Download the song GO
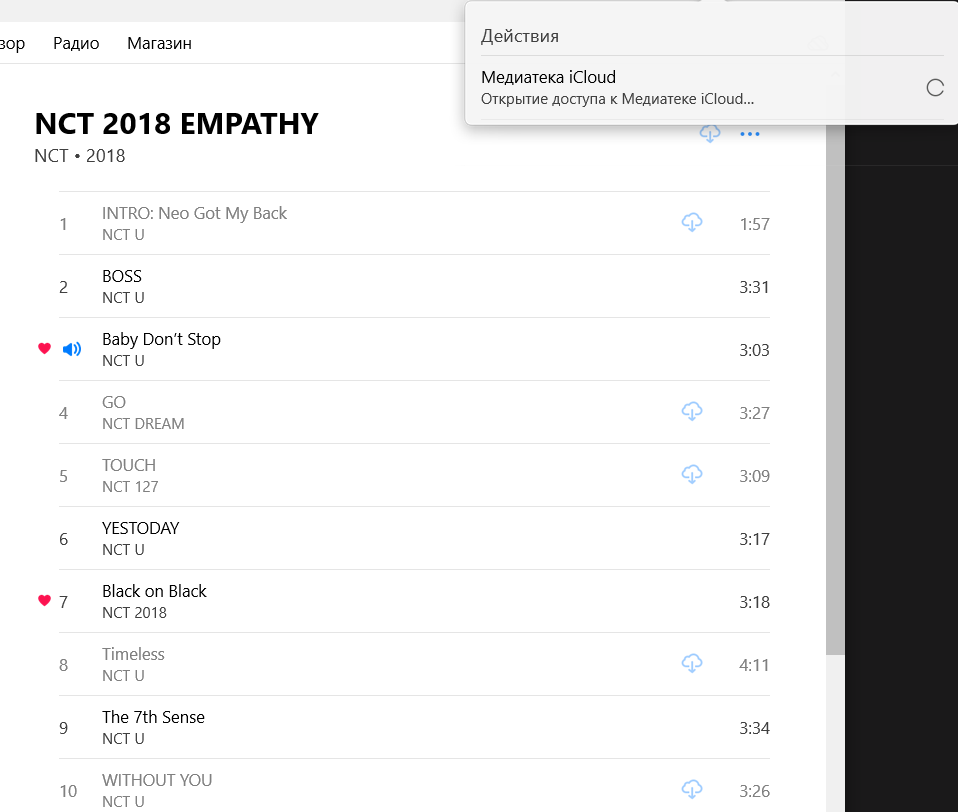958x812 pixels. 691,412
